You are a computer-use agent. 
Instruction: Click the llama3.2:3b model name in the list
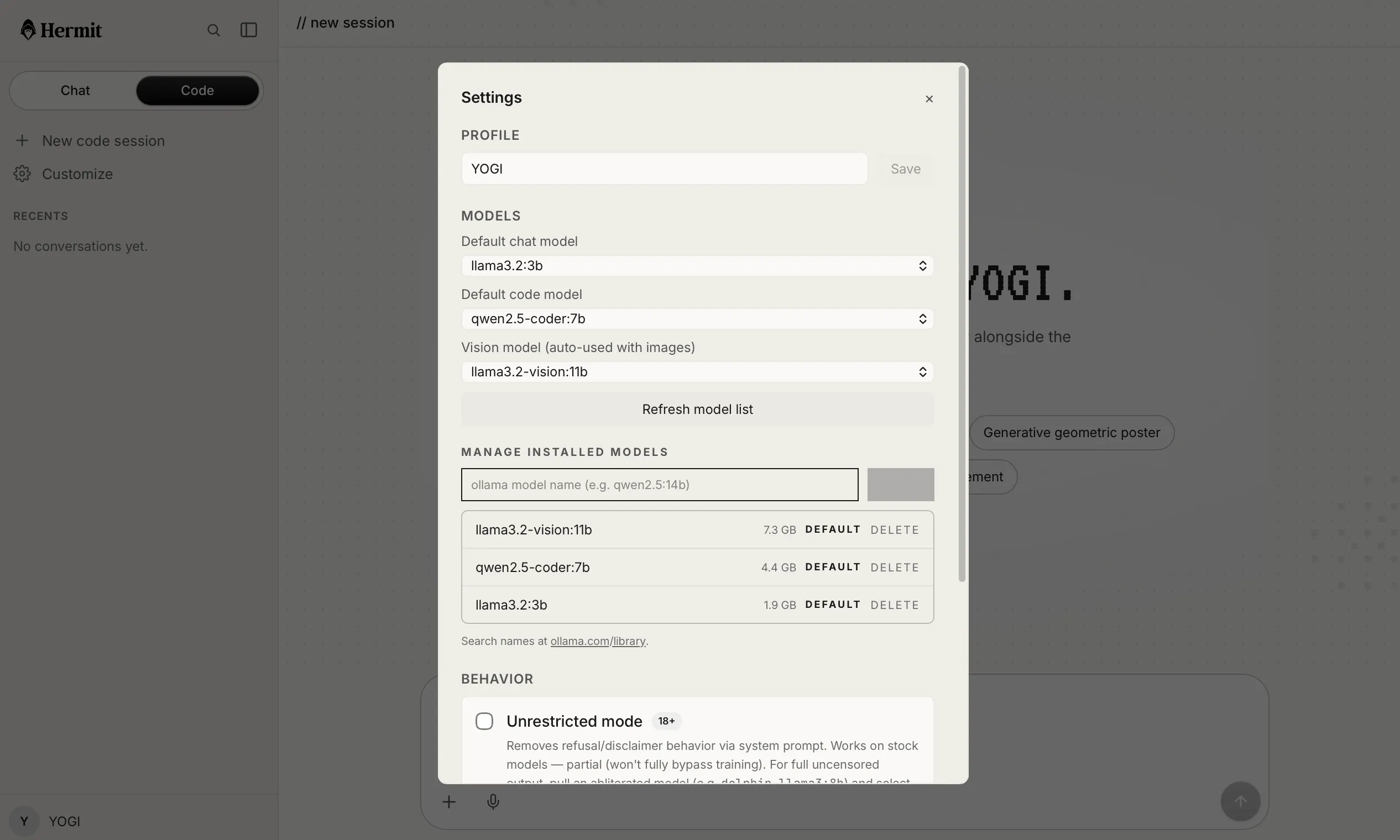[511, 605]
